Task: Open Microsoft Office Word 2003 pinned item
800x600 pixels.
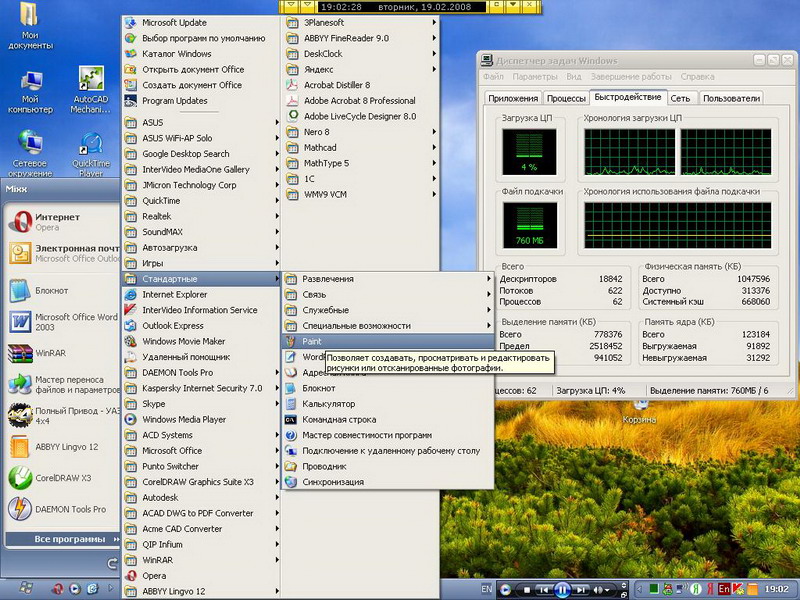Action: click(62, 322)
